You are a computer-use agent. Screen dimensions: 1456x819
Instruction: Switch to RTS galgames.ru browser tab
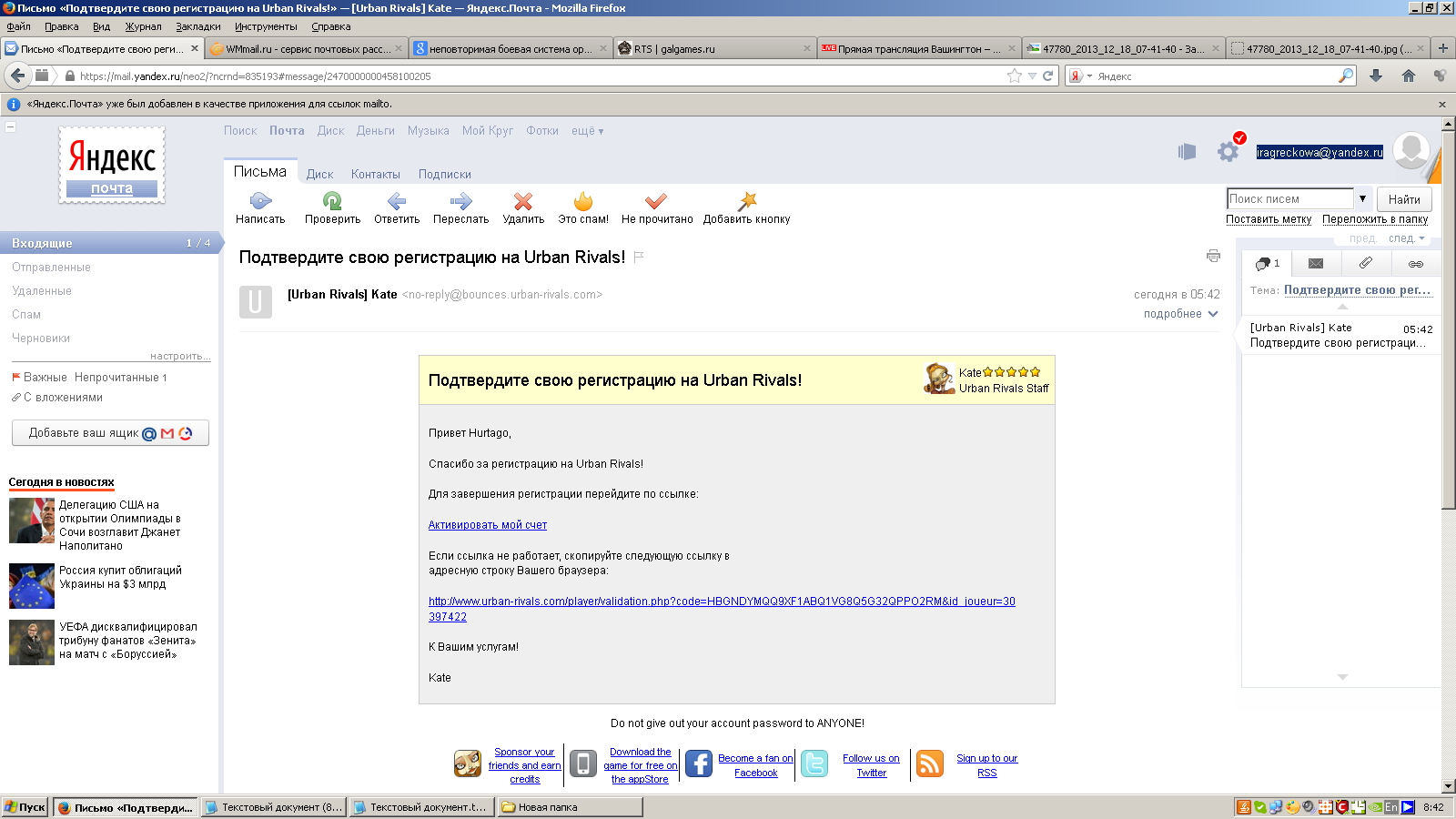point(713,49)
